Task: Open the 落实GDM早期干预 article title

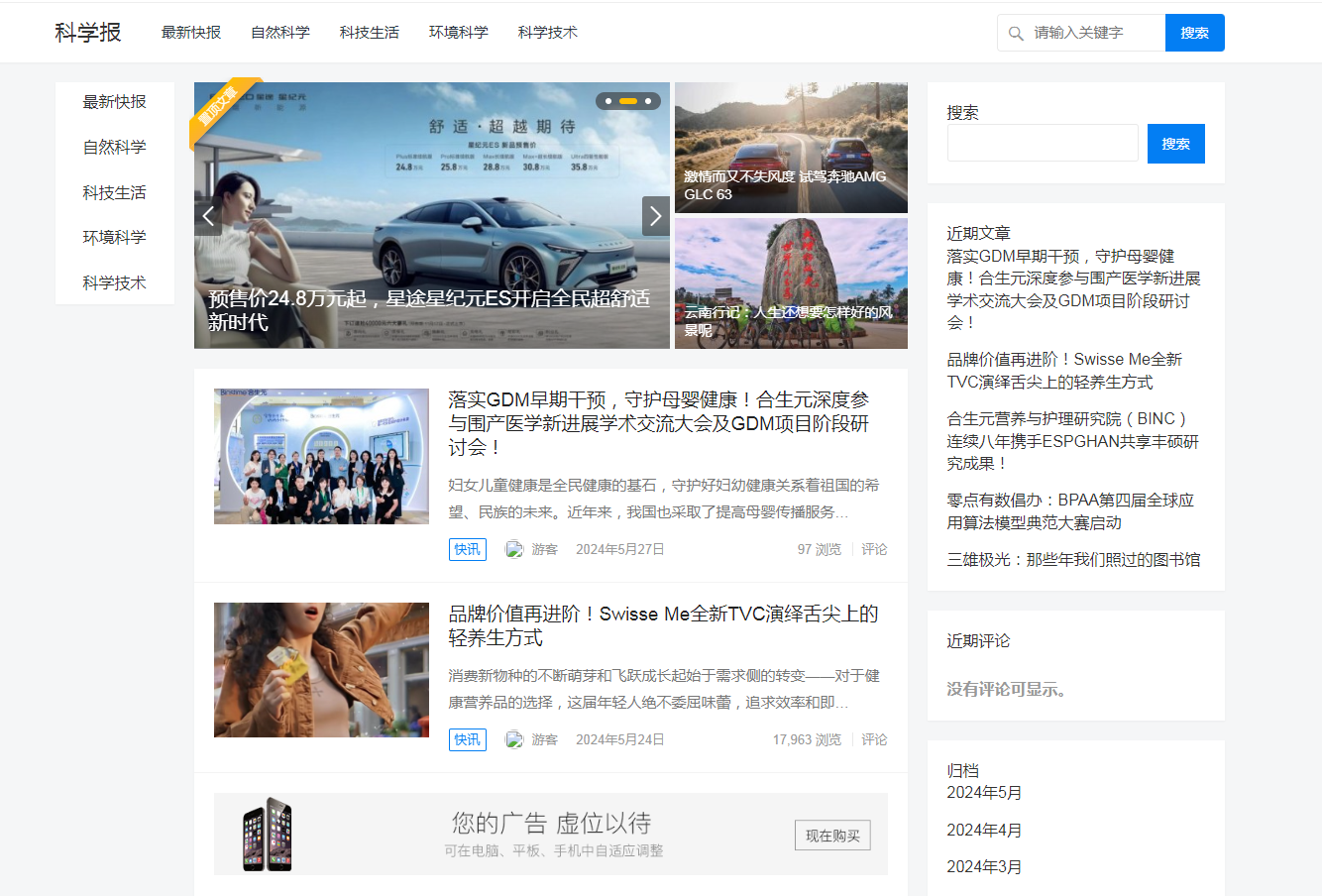Action: click(x=659, y=423)
